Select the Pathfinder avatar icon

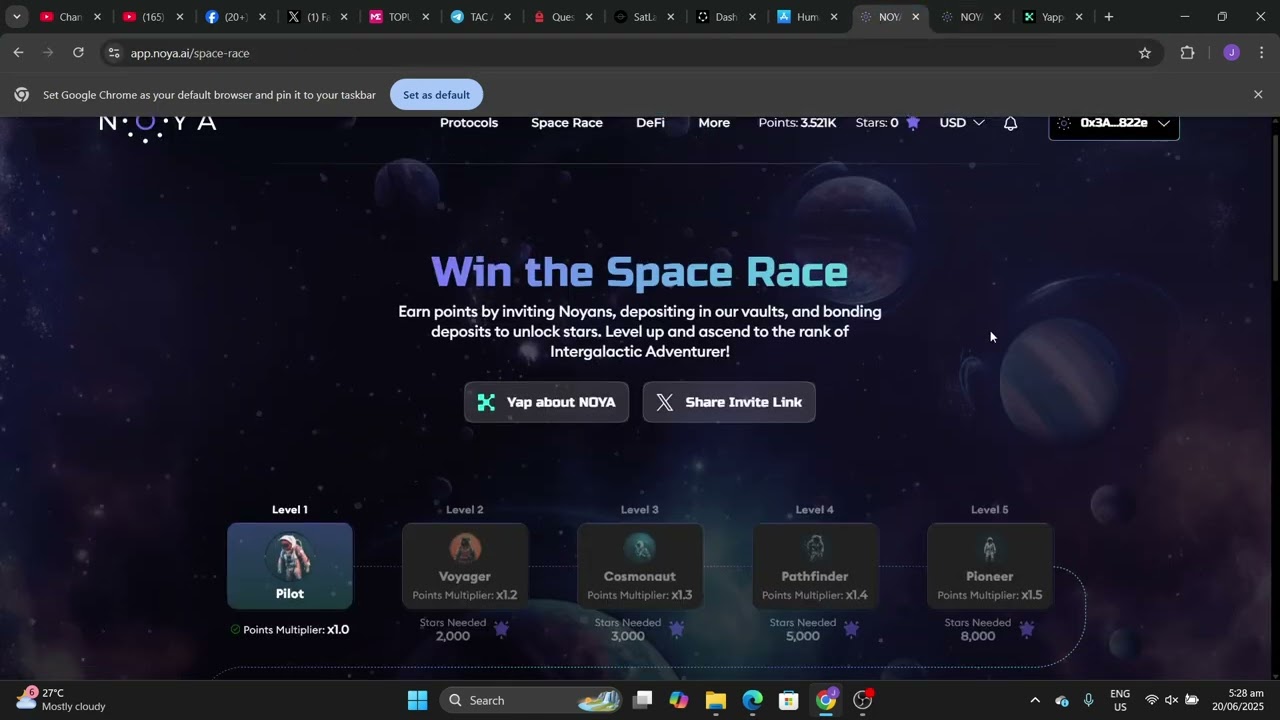click(x=815, y=548)
